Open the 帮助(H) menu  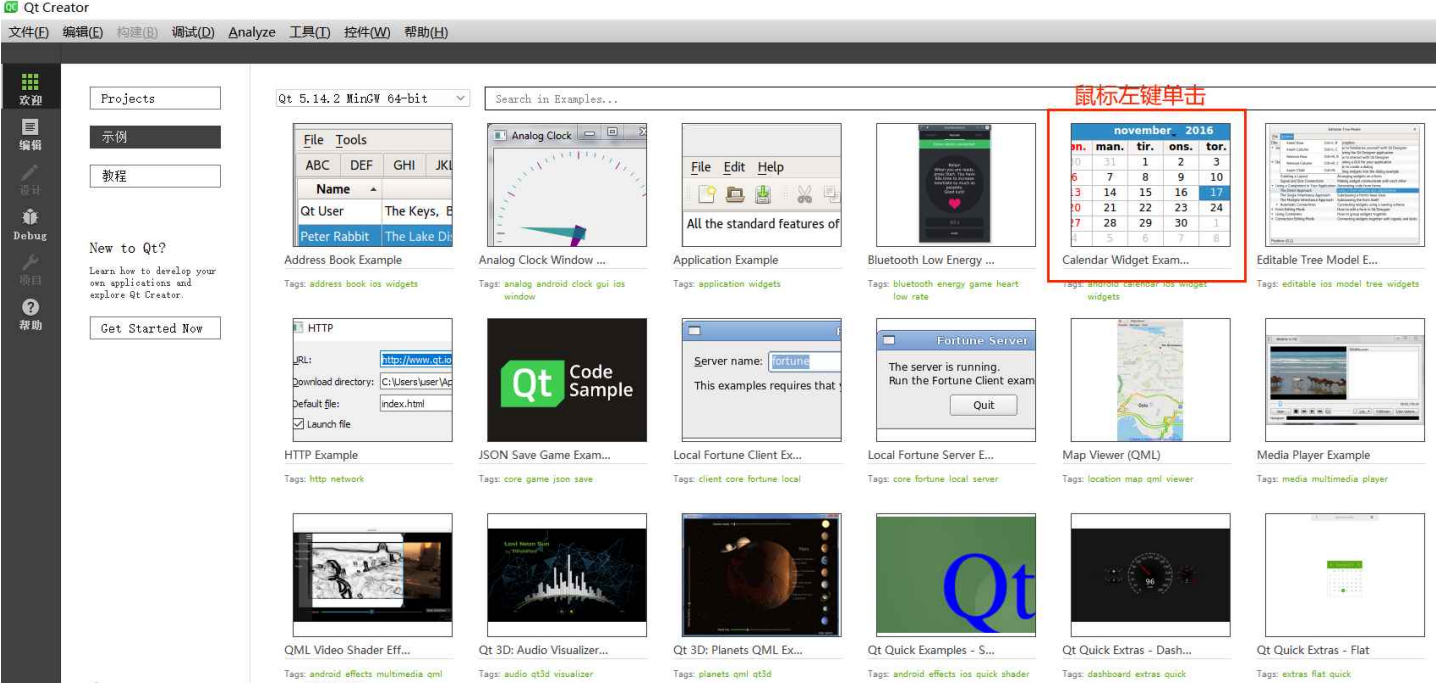pos(426,32)
